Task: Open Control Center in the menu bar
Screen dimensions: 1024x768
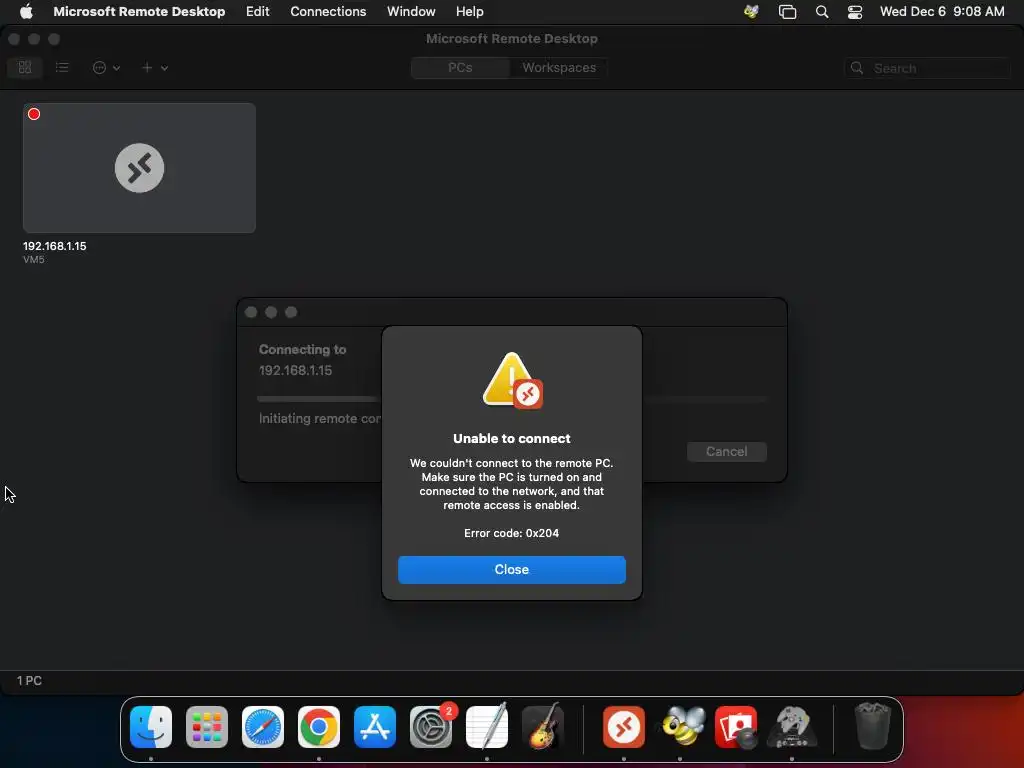Action: 855,12
